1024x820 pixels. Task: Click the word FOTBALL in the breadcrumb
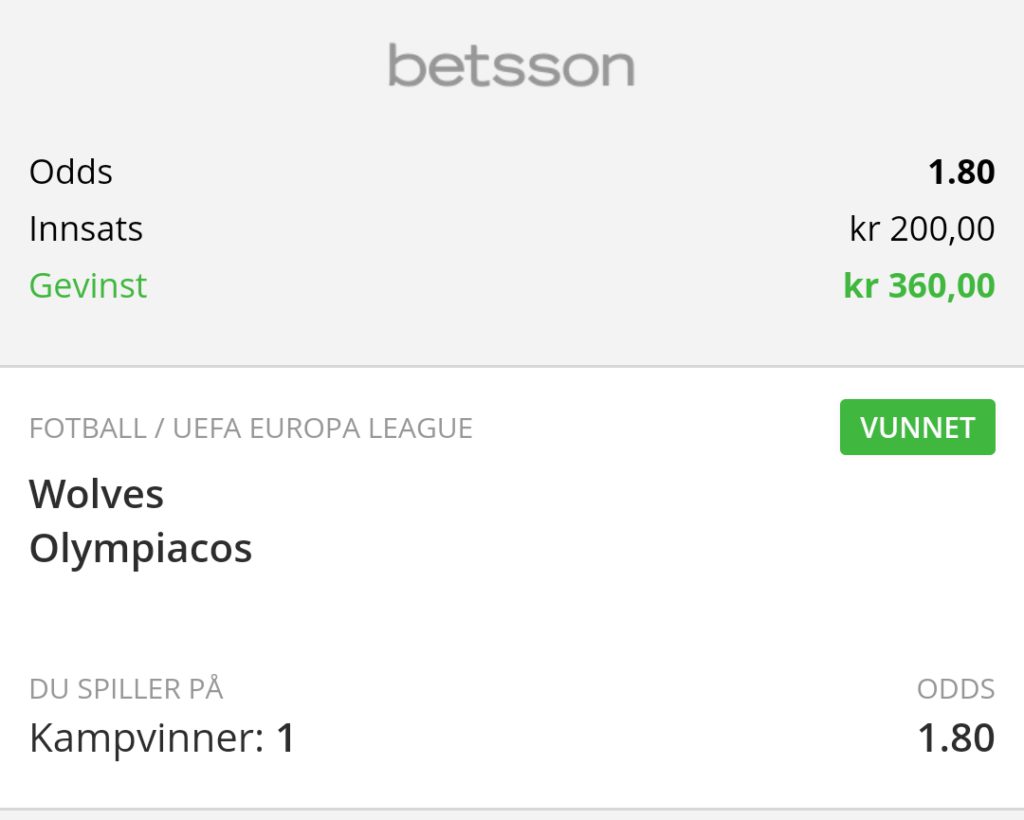click(x=88, y=428)
